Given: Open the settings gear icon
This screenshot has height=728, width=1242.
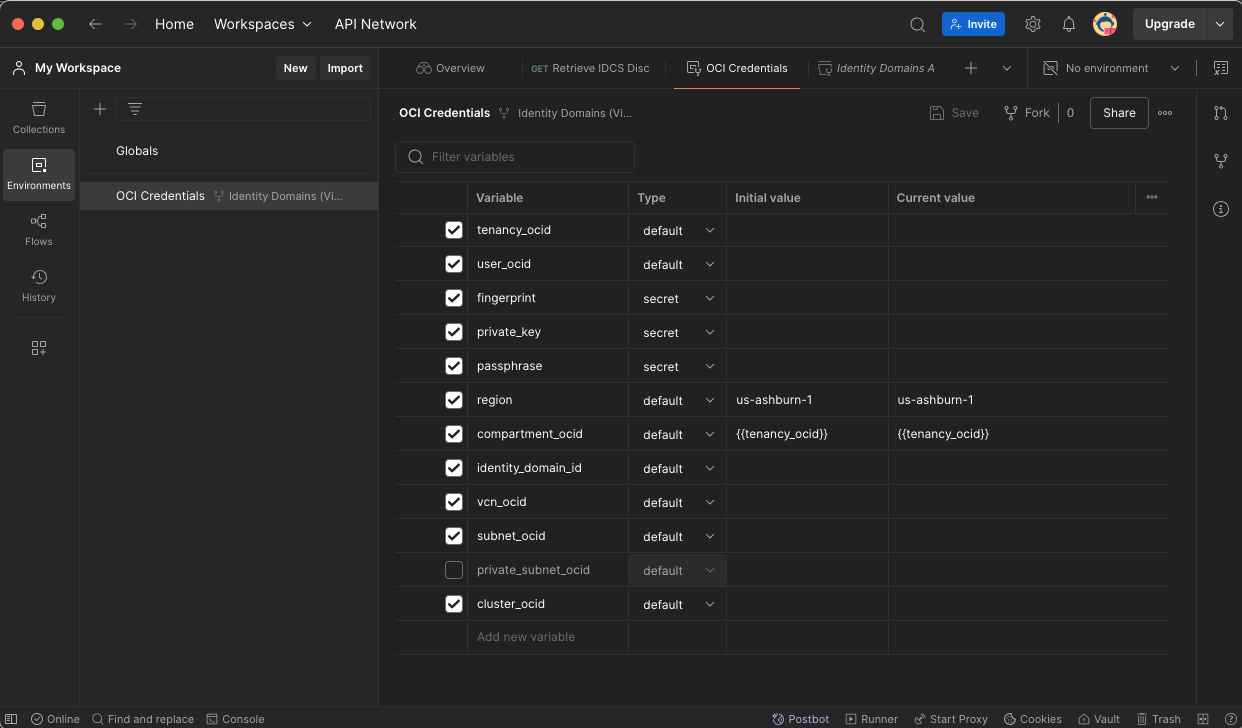Looking at the screenshot, I should pos(1033,24).
